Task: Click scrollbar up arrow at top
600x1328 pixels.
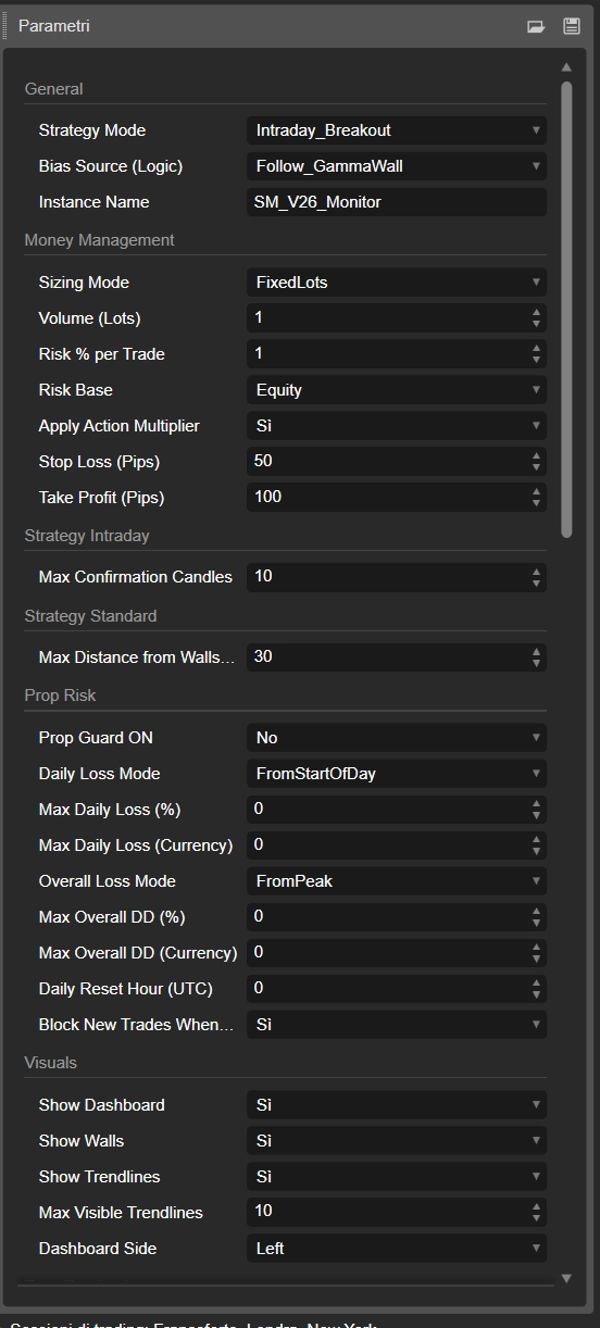Action: (567, 67)
